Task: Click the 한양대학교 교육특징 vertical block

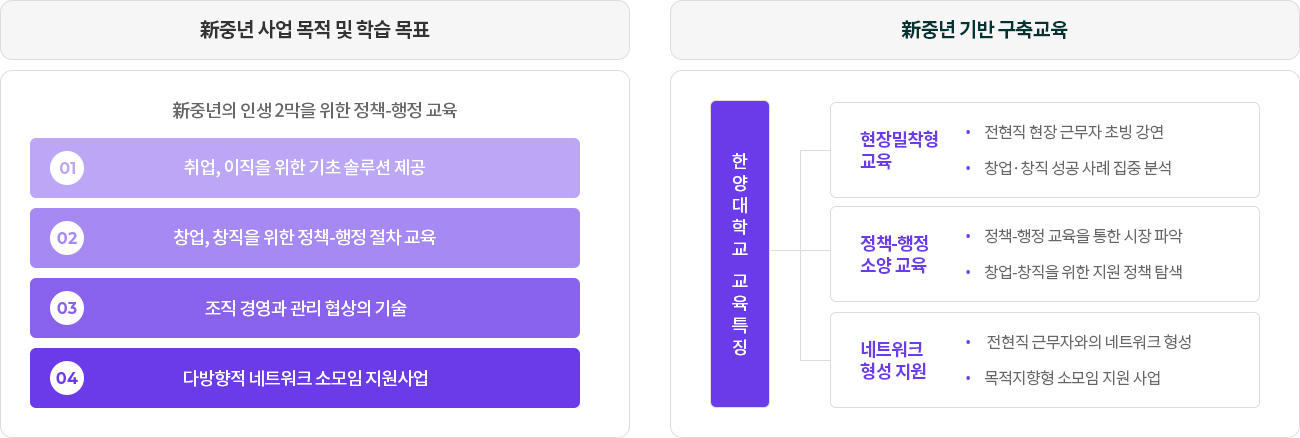Action: pyautogui.click(x=740, y=254)
